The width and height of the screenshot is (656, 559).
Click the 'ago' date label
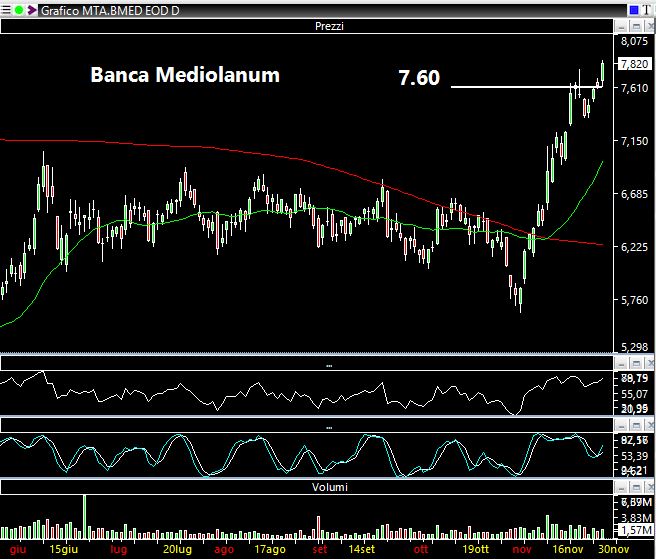(x=224, y=549)
